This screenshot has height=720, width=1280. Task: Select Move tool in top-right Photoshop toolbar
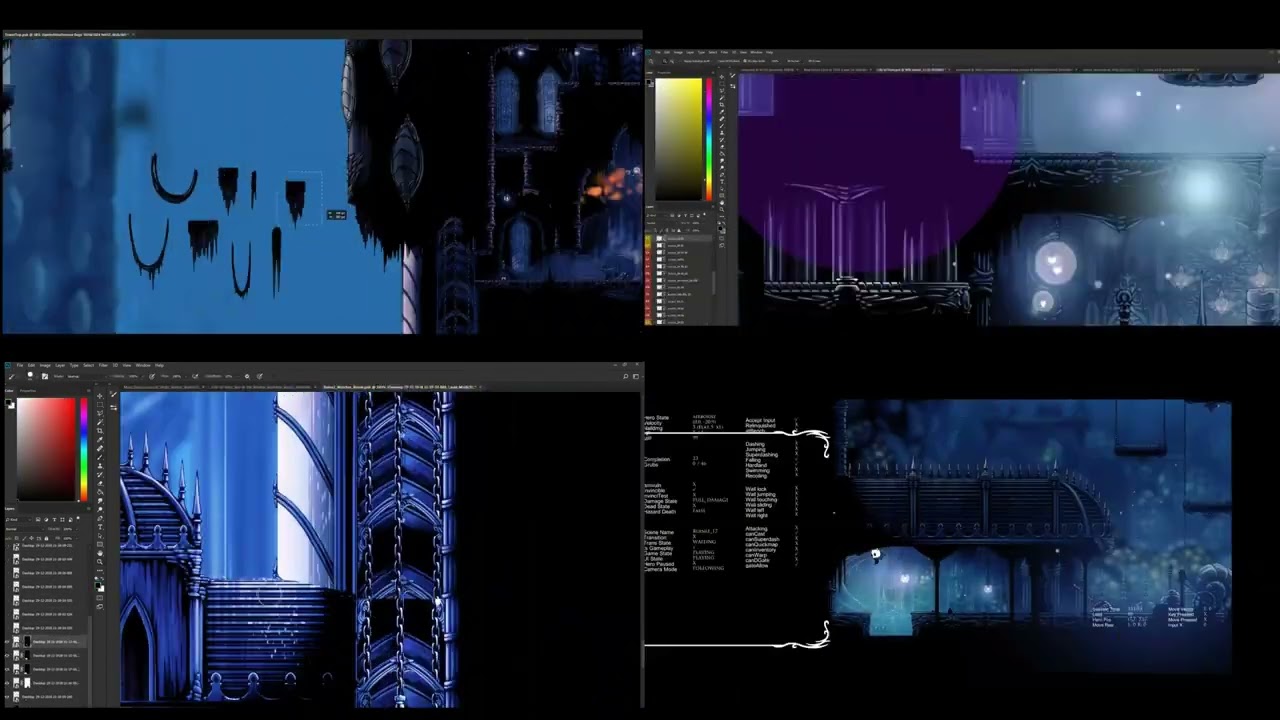[x=722, y=77]
